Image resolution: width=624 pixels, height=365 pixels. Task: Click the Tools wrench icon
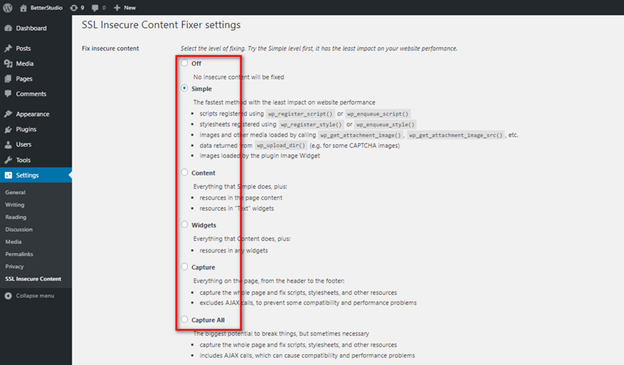coord(8,160)
